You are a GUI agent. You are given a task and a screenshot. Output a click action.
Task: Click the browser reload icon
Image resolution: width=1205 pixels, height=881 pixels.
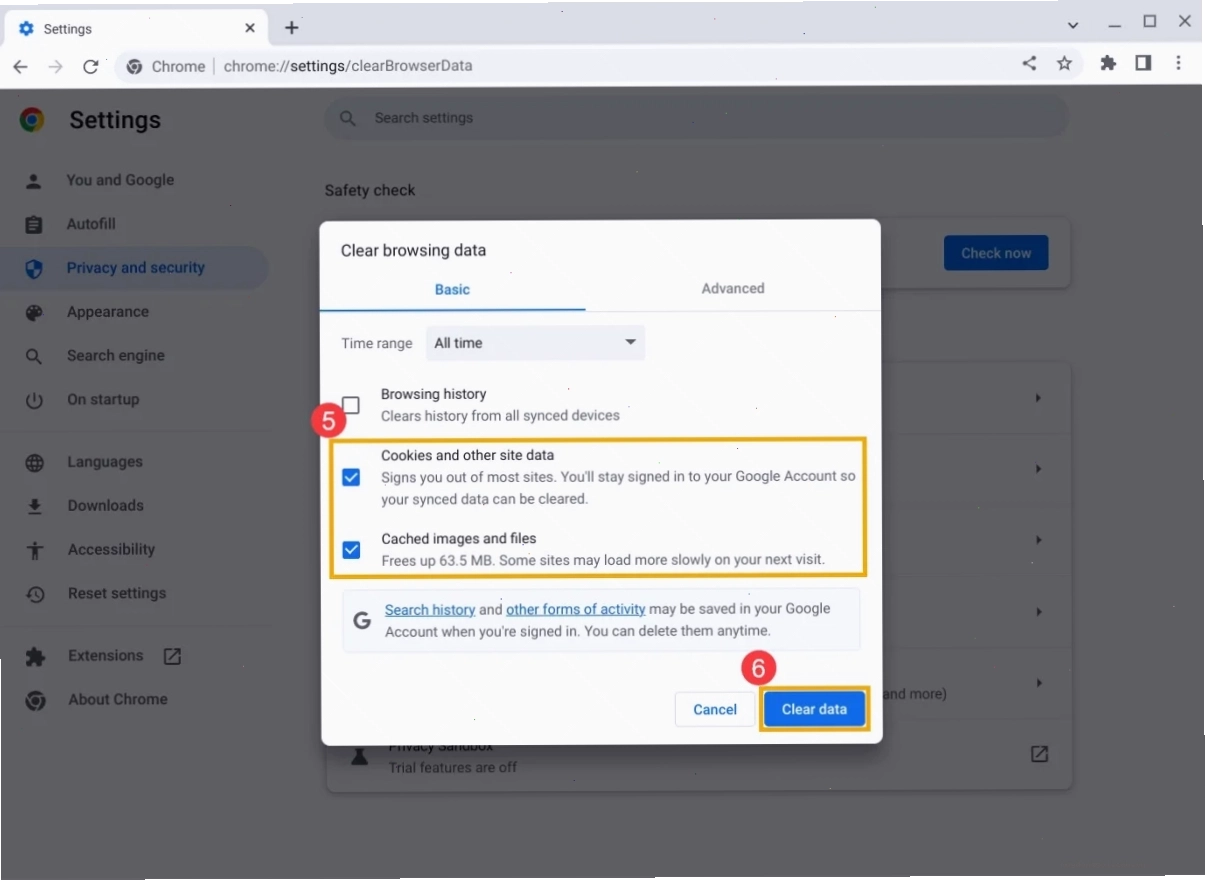tap(90, 66)
